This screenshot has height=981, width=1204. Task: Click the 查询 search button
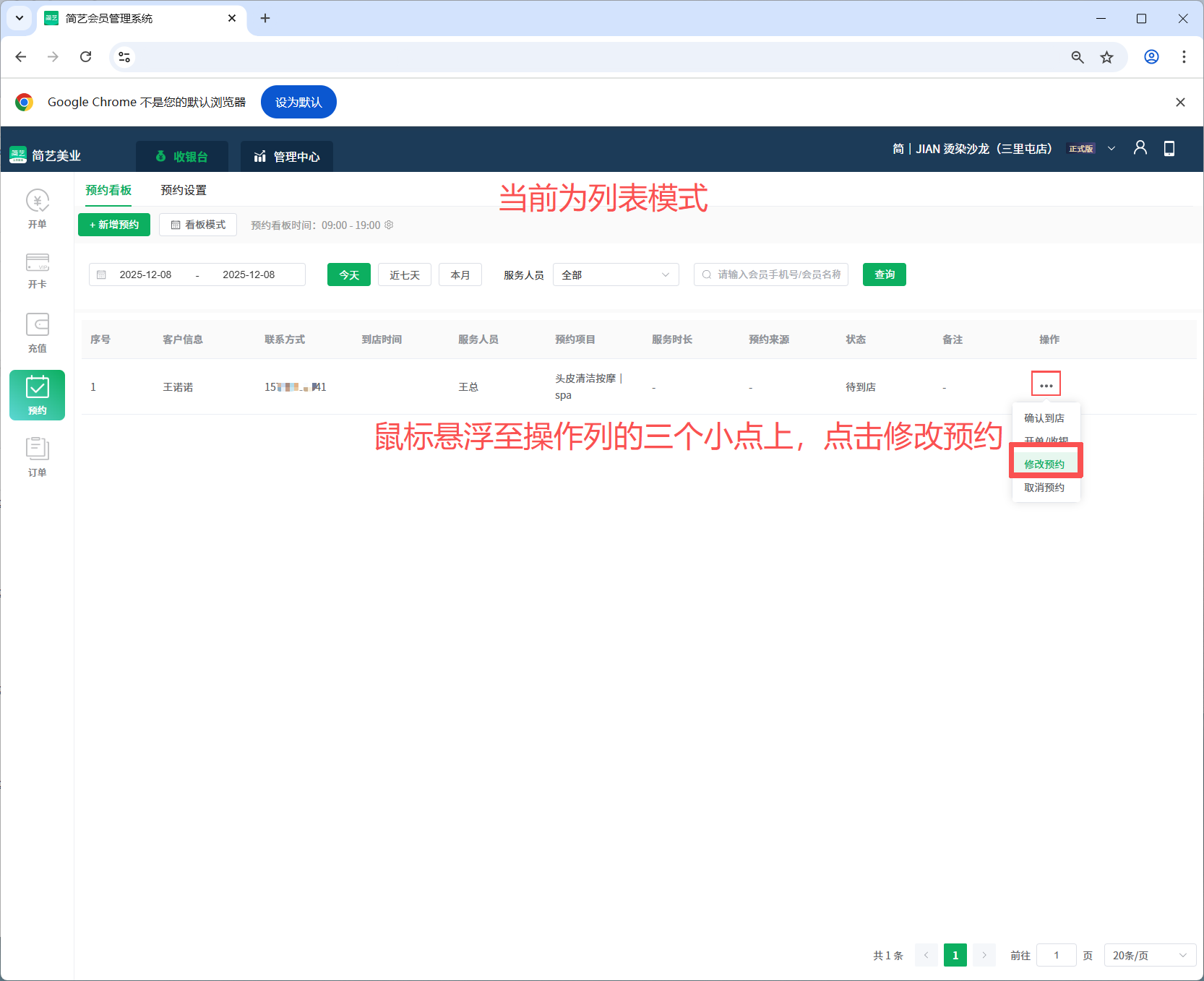coord(883,275)
